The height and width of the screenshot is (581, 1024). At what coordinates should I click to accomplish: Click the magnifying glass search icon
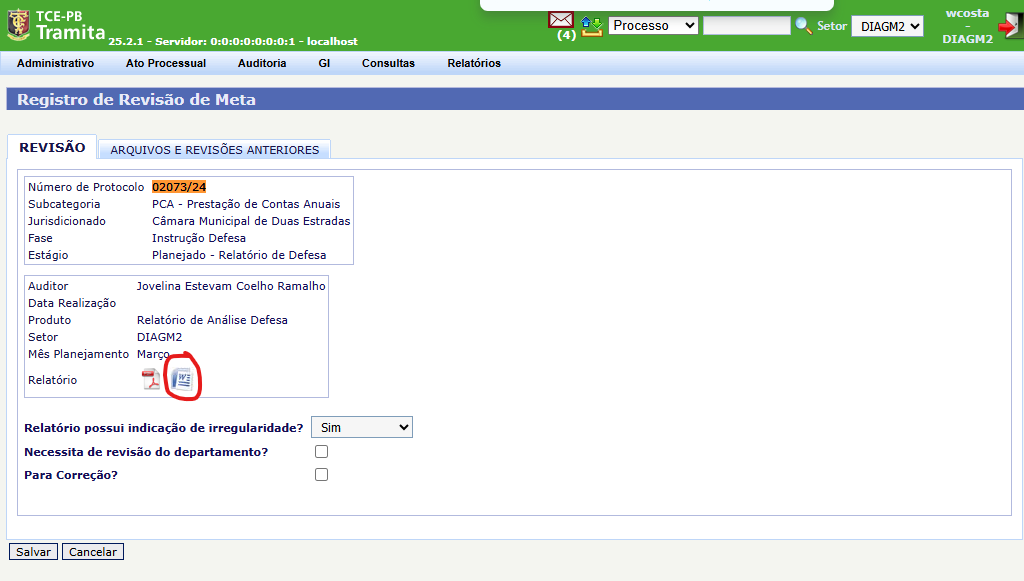coord(803,26)
